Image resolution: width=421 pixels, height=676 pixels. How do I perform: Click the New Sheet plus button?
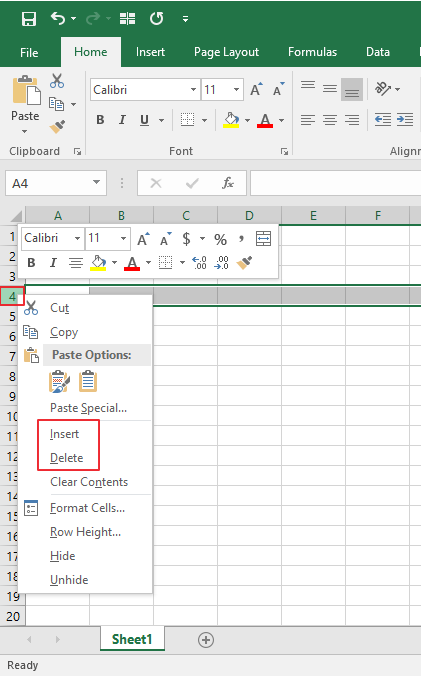206,640
